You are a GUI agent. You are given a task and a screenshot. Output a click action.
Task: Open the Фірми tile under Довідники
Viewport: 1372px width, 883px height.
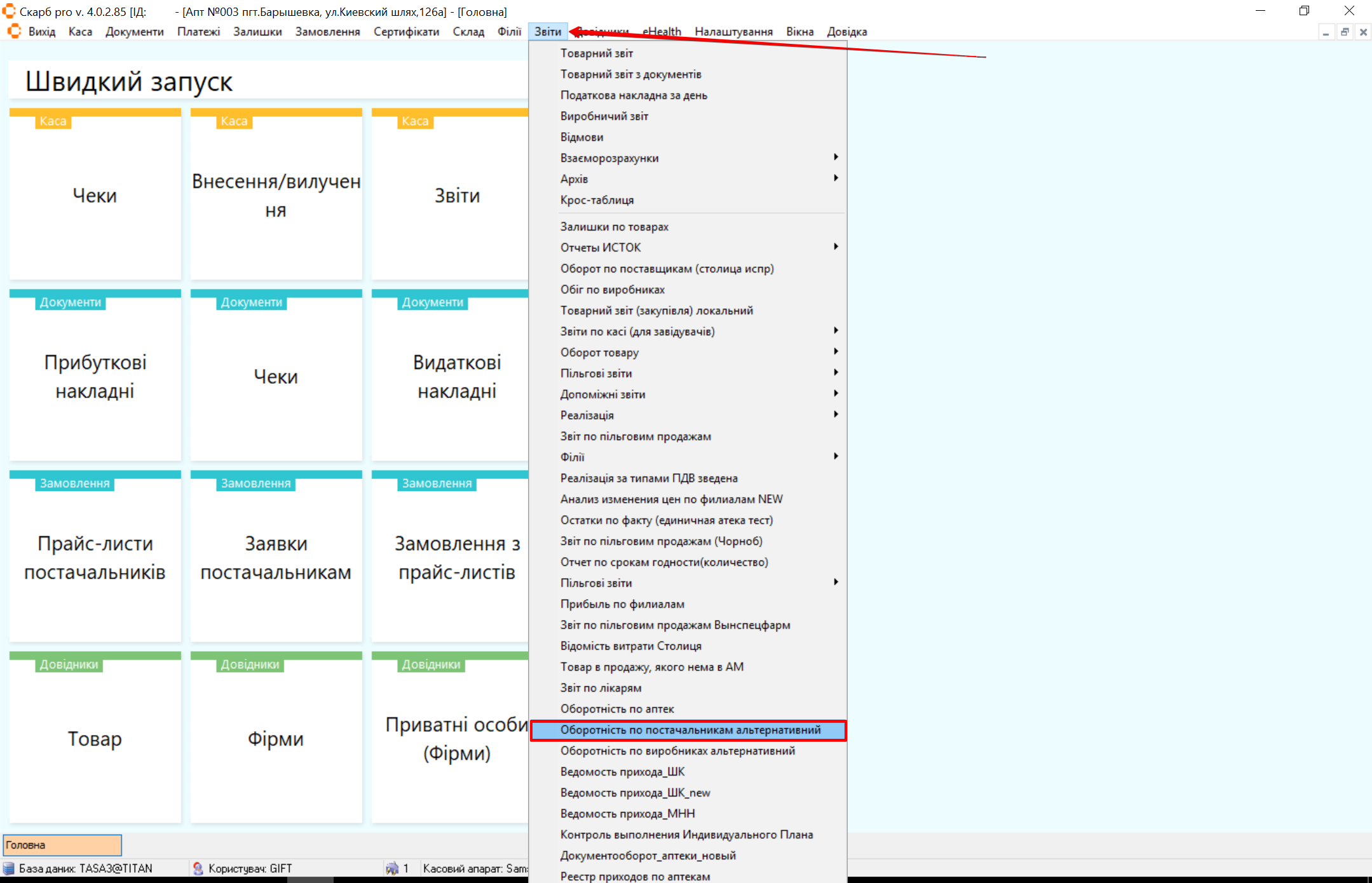pyautogui.click(x=276, y=738)
